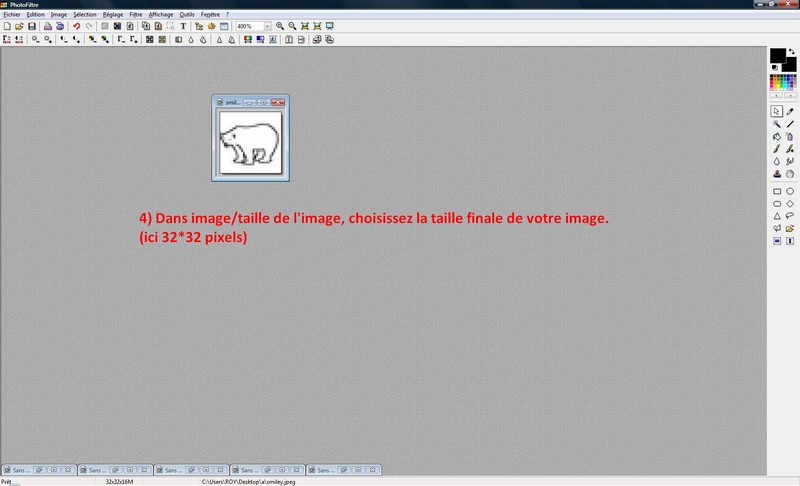Select the Brush tool
800x486 pixels.
coord(777,149)
